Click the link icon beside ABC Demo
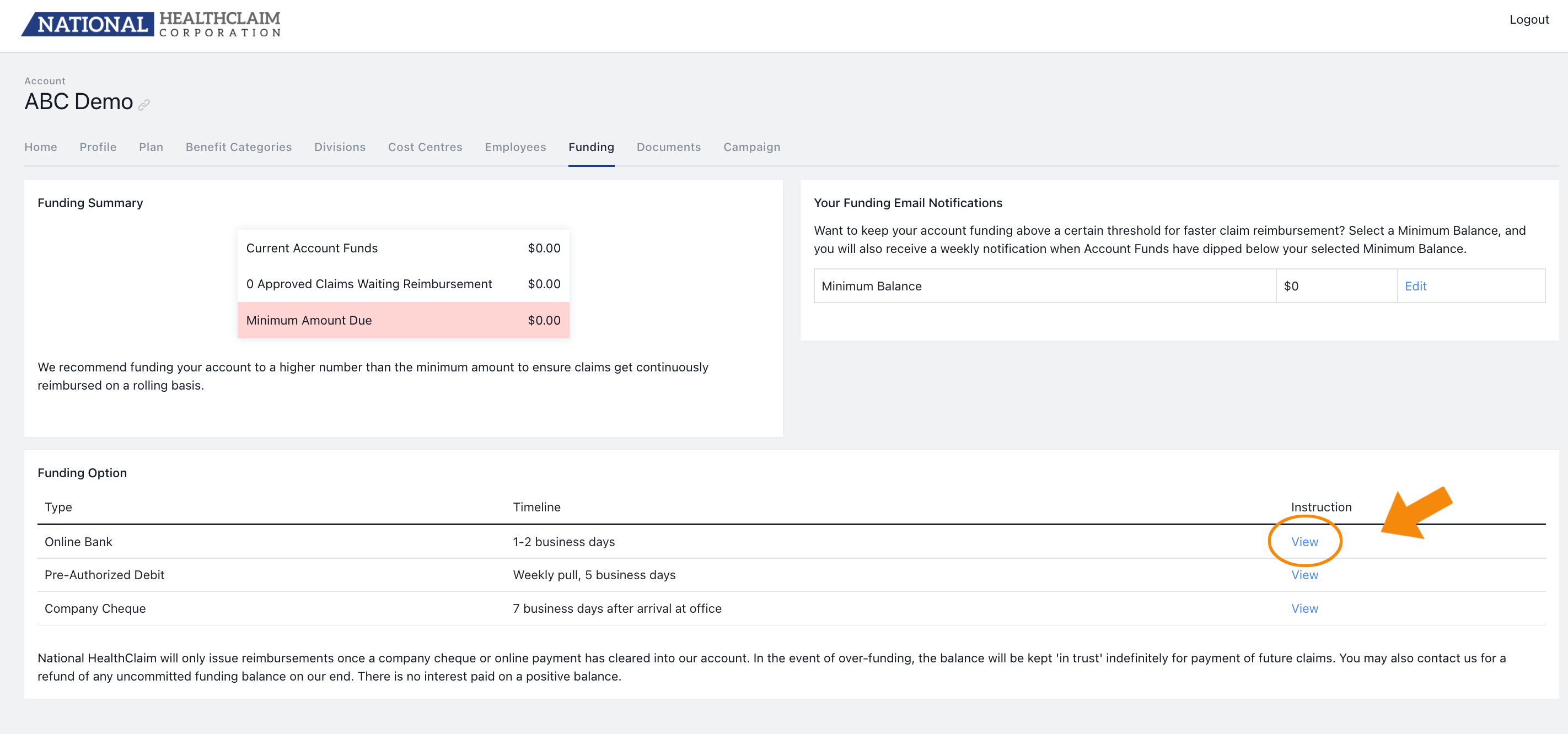Screen dimensions: 1568x734 click(144, 105)
